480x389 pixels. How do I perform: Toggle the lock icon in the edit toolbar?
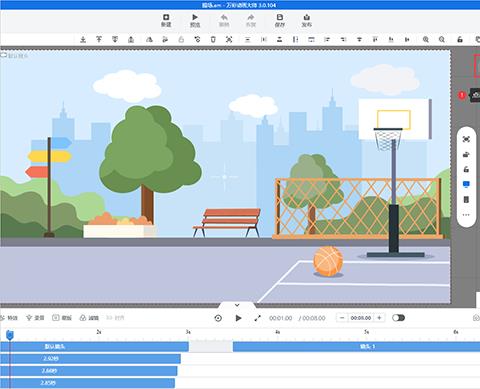click(460, 39)
